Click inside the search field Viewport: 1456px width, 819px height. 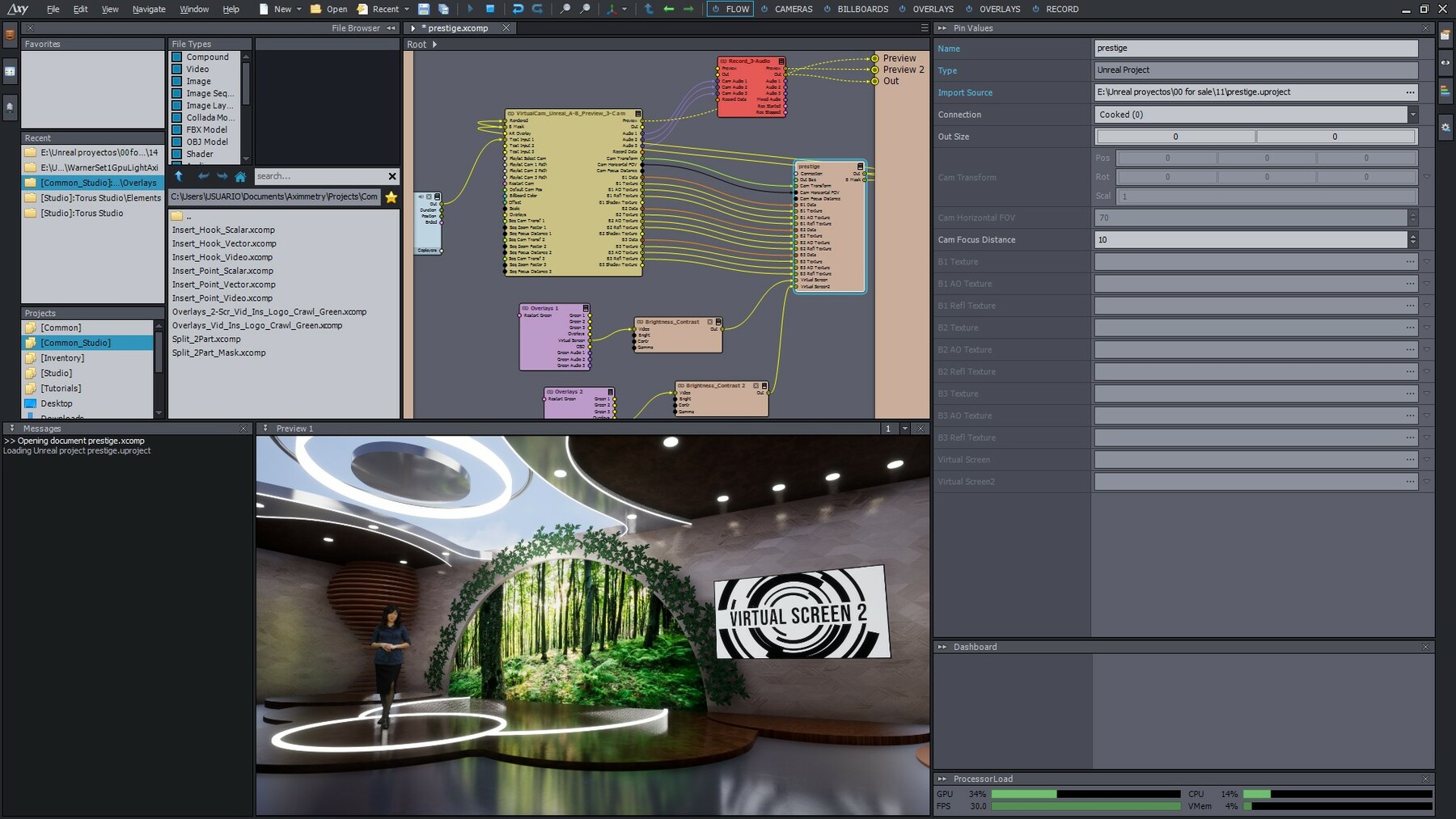[315, 176]
